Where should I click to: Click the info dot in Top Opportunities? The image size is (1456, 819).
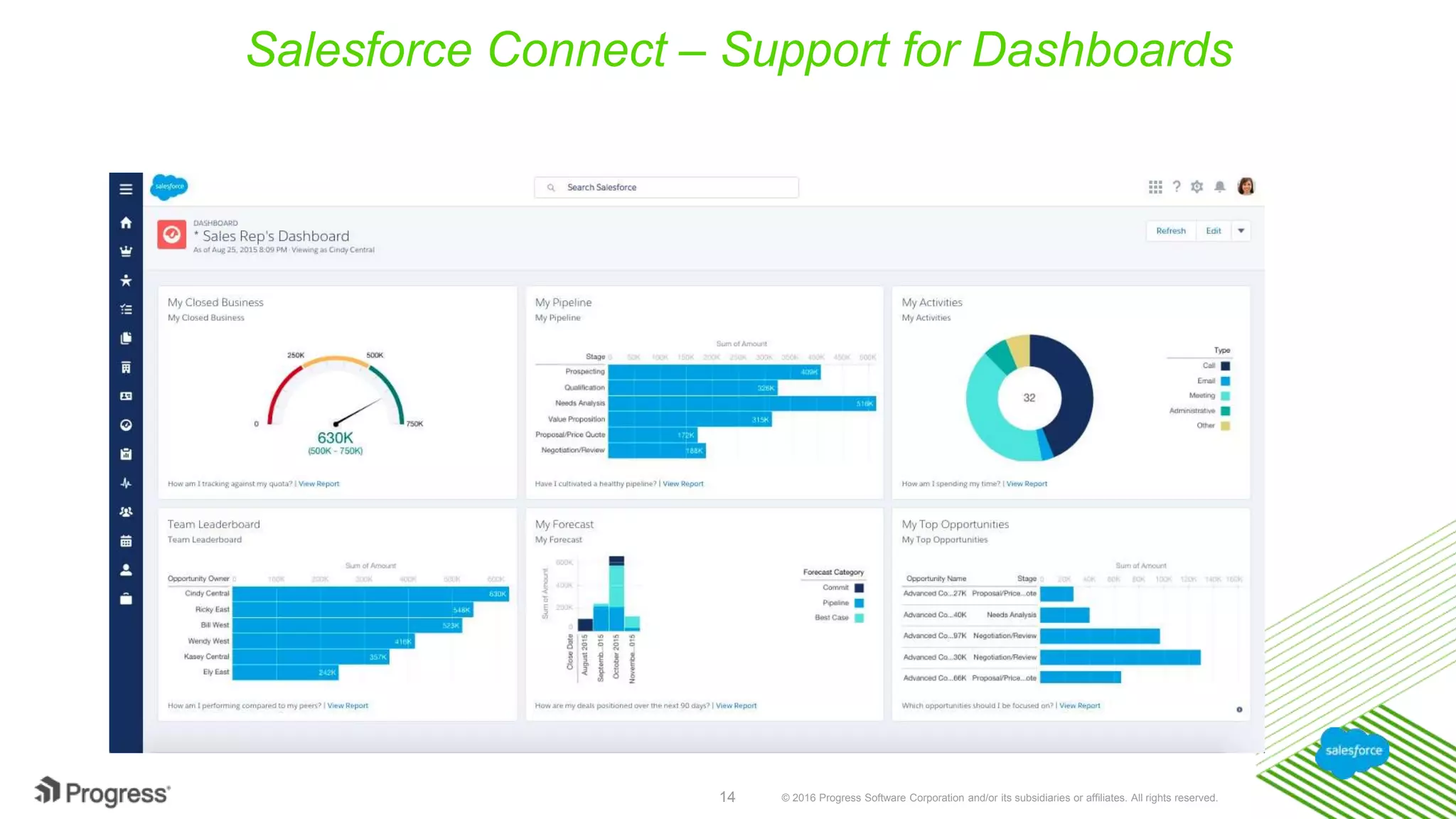point(1239,710)
